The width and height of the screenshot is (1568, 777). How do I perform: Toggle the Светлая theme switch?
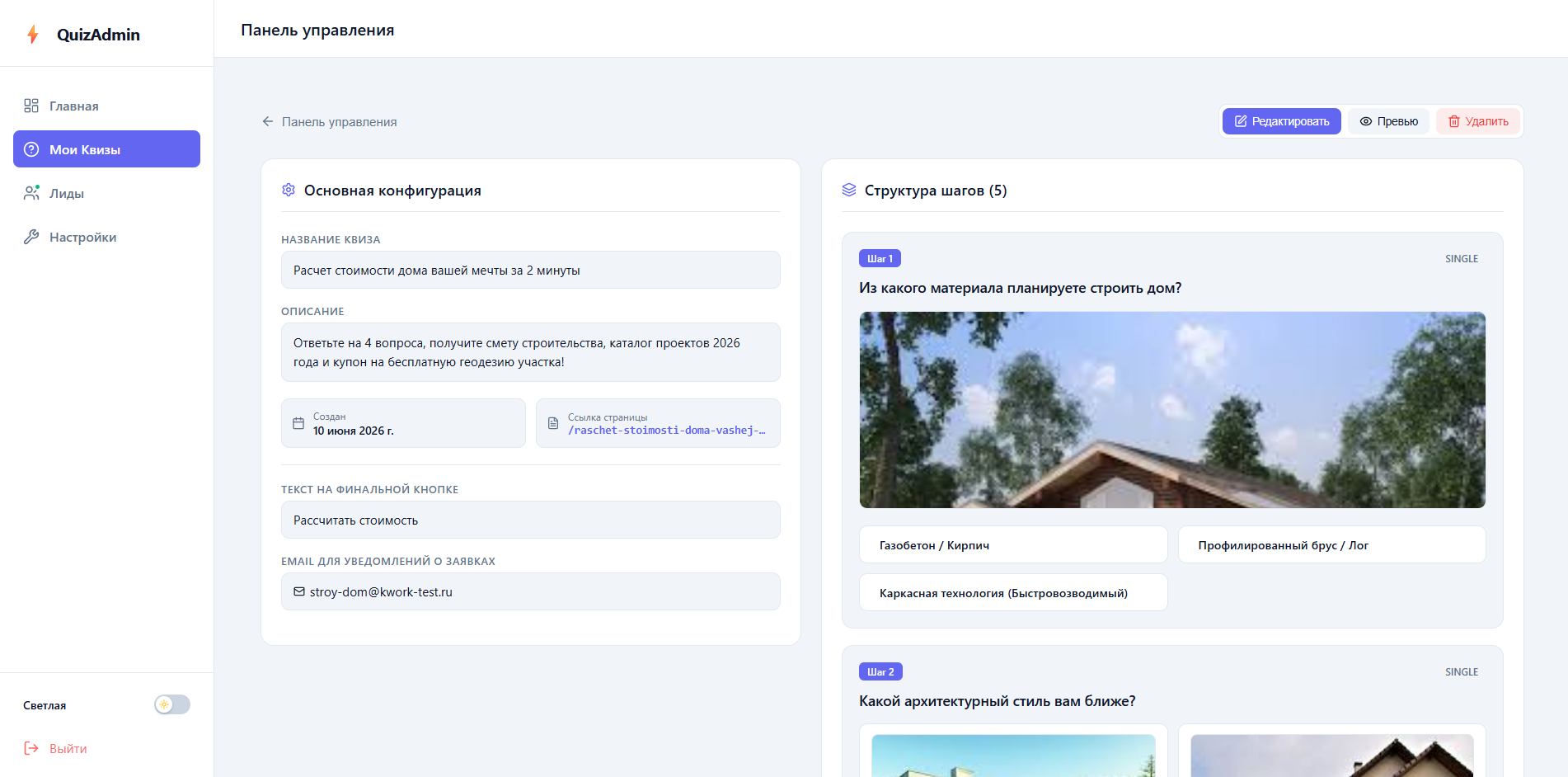click(x=172, y=704)
